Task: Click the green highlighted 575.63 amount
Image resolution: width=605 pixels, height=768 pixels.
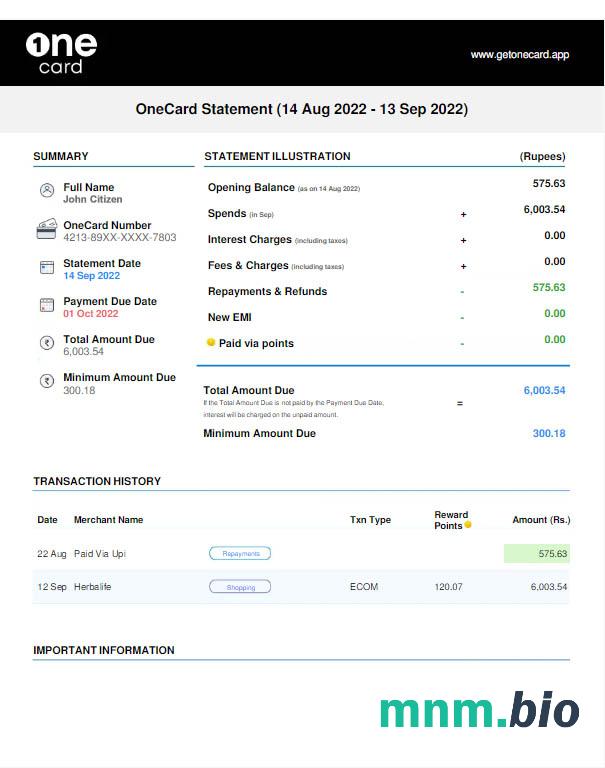Action: pyautogui.click(x=537, y=553)
